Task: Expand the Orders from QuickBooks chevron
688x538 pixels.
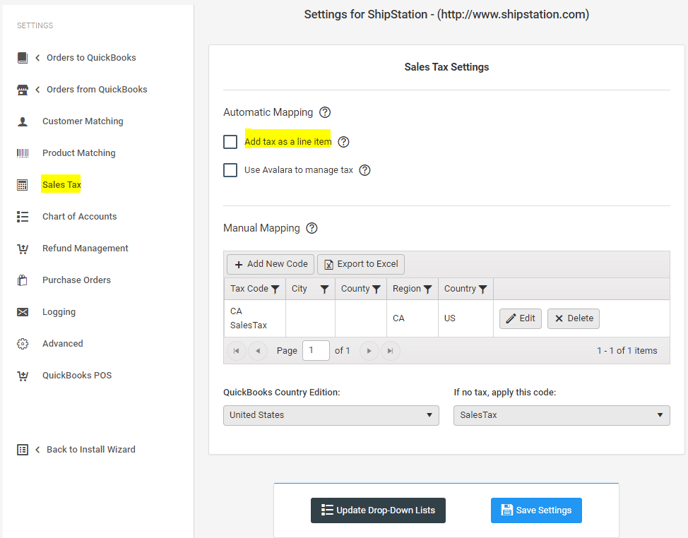Action: click(x=38, y=90)
